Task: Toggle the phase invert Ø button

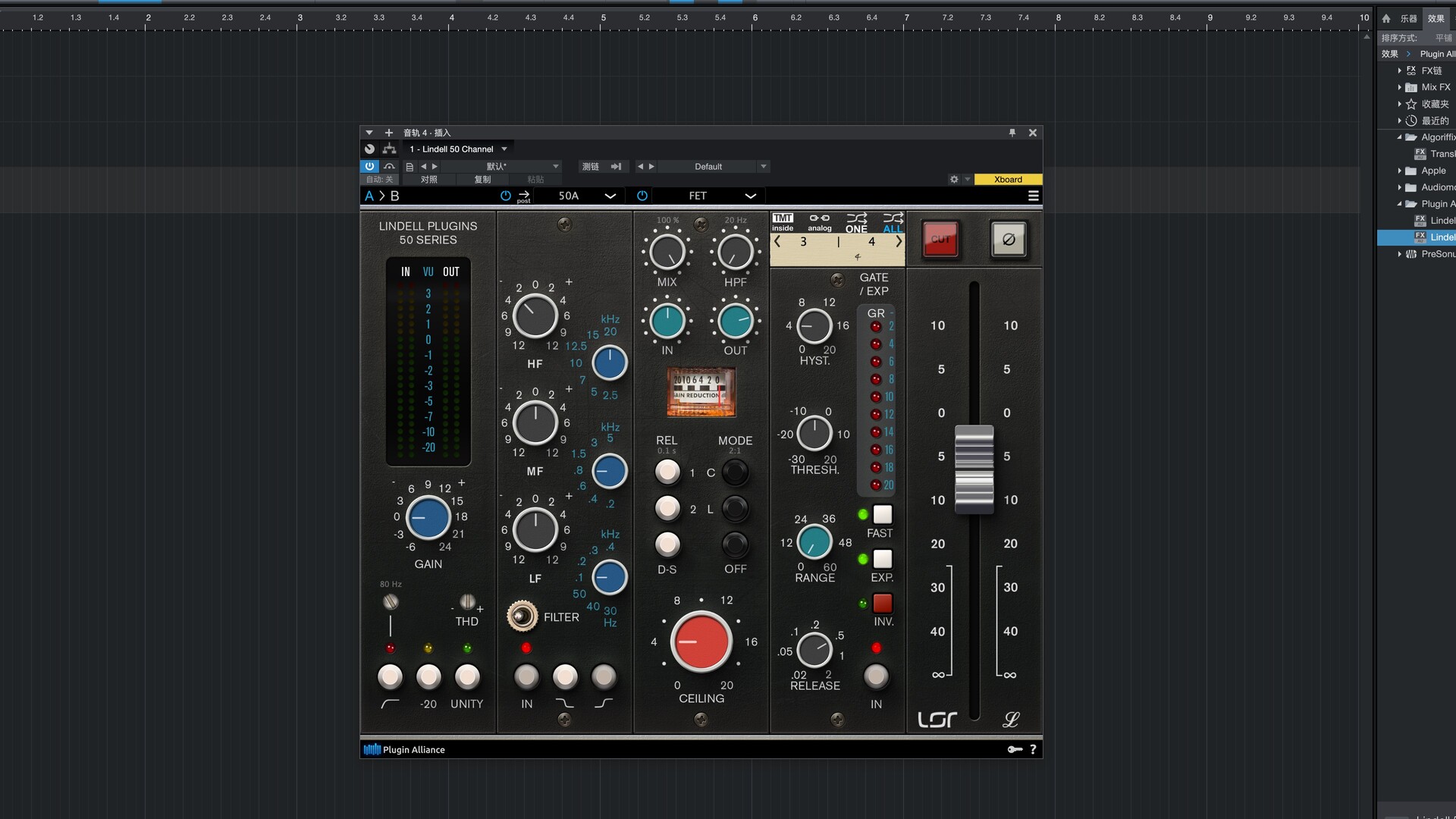Action: [1009, 240]
